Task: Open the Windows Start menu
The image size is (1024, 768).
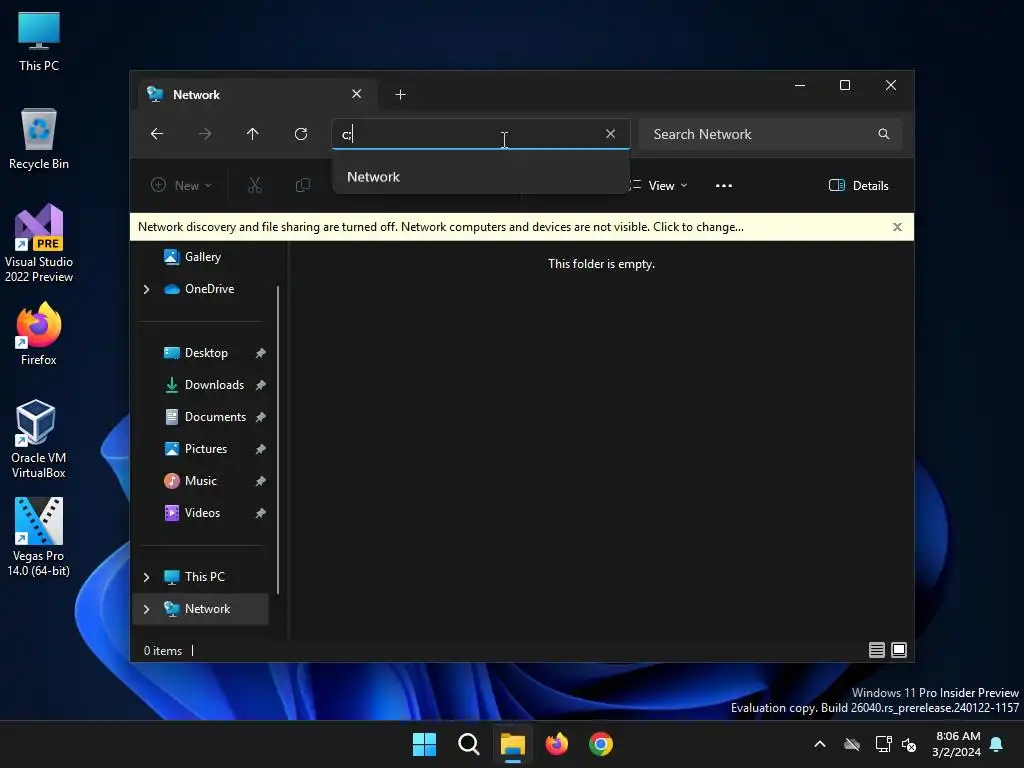Action: tap(424, 744)
